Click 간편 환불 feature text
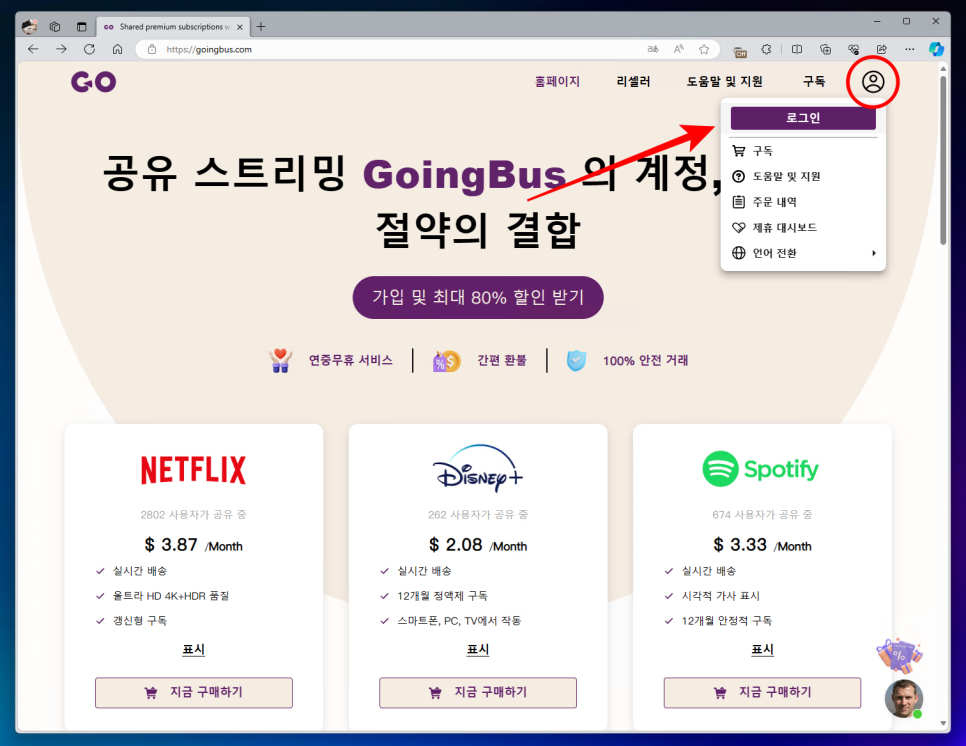The width and height of the screenshot is (966, 746). point(502,360)
